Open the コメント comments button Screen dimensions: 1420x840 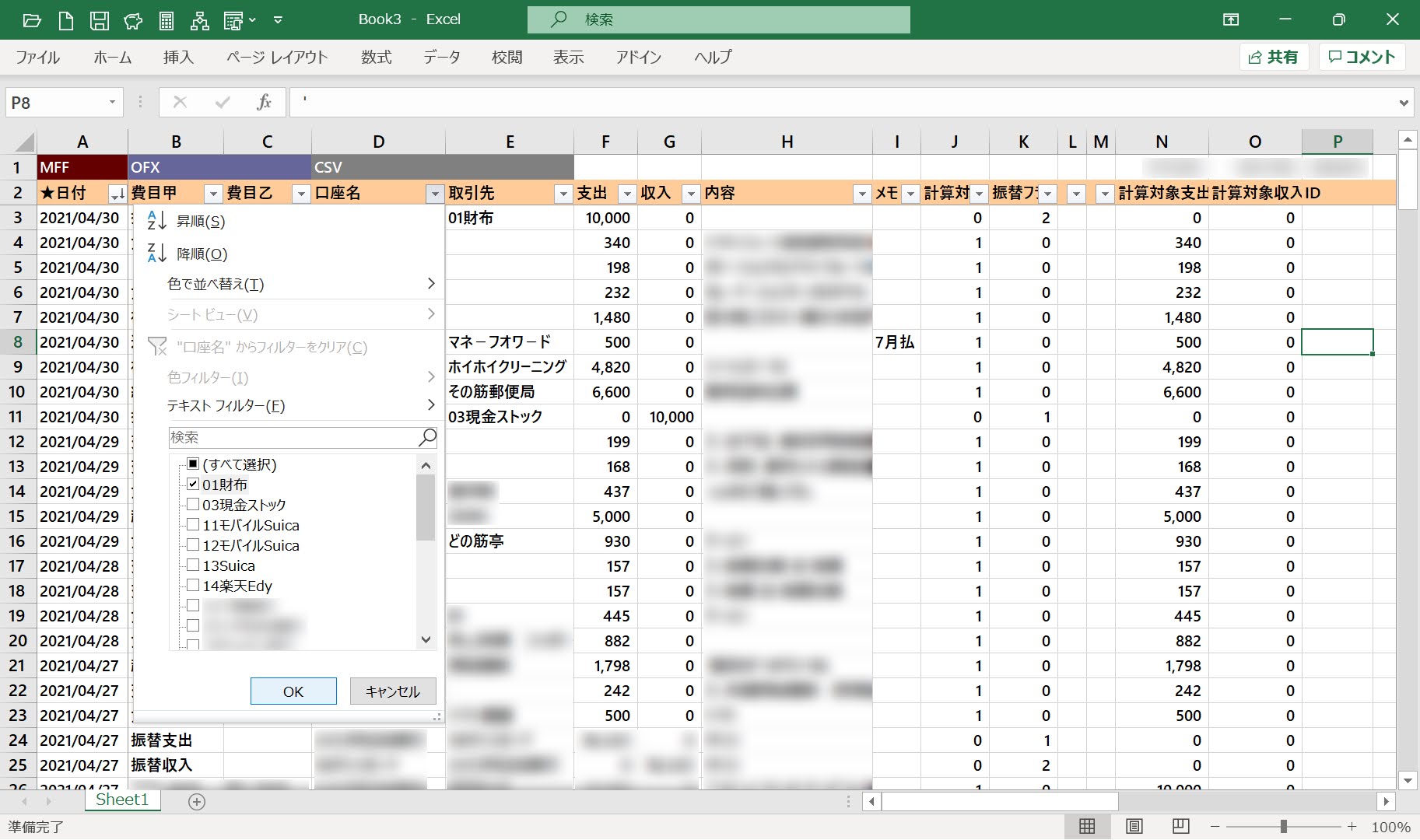click(1362, 57)
